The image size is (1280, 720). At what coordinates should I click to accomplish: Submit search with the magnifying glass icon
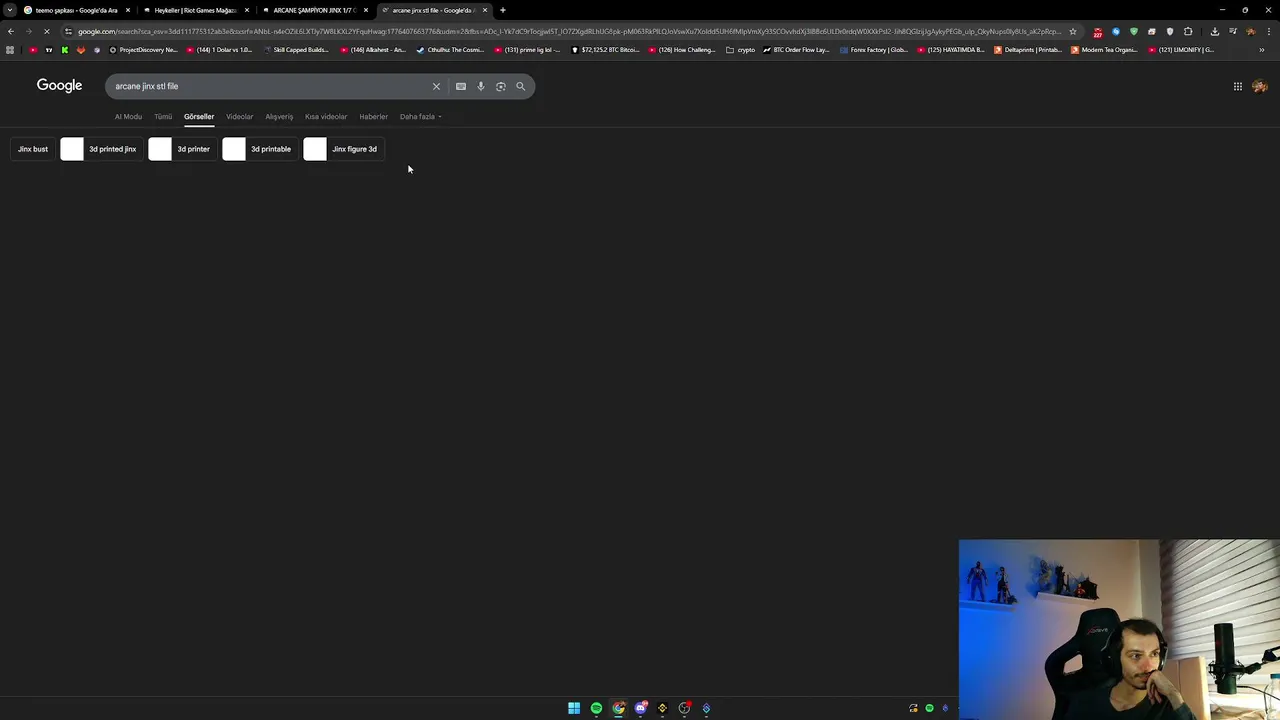point(520,86)
